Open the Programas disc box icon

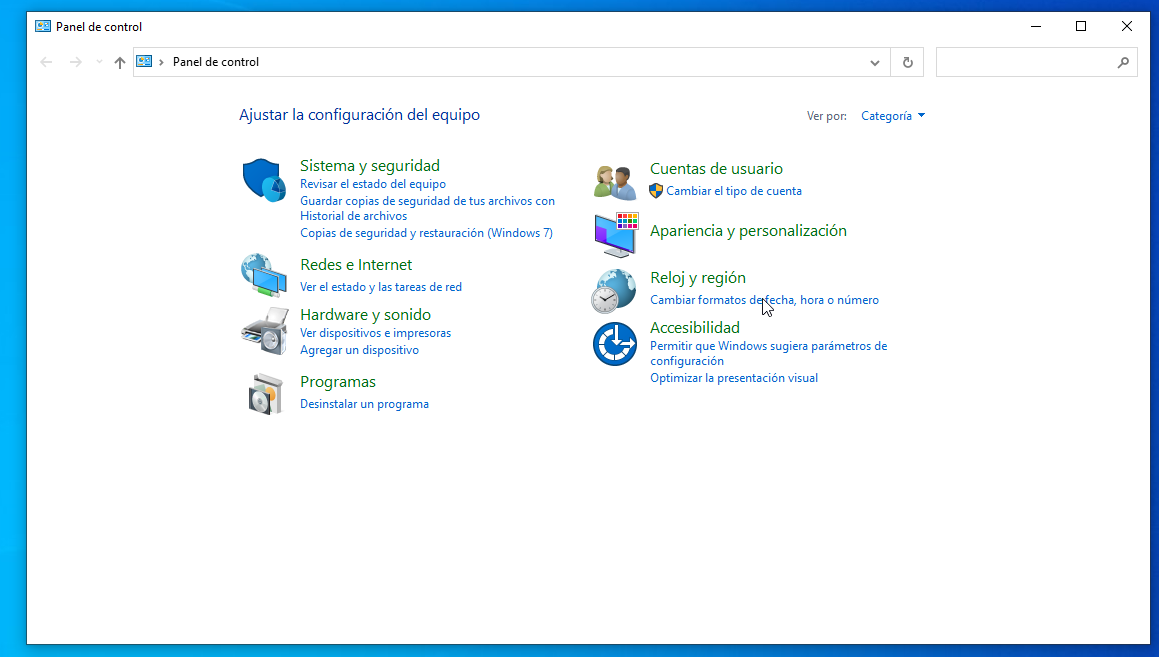pos(265,394)
